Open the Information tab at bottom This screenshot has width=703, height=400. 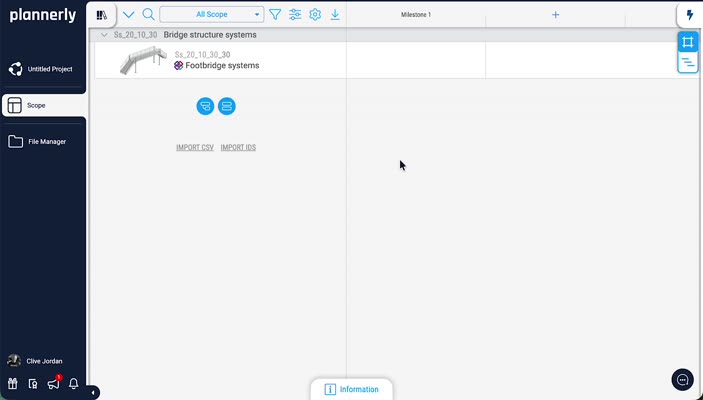pos(352,389)
